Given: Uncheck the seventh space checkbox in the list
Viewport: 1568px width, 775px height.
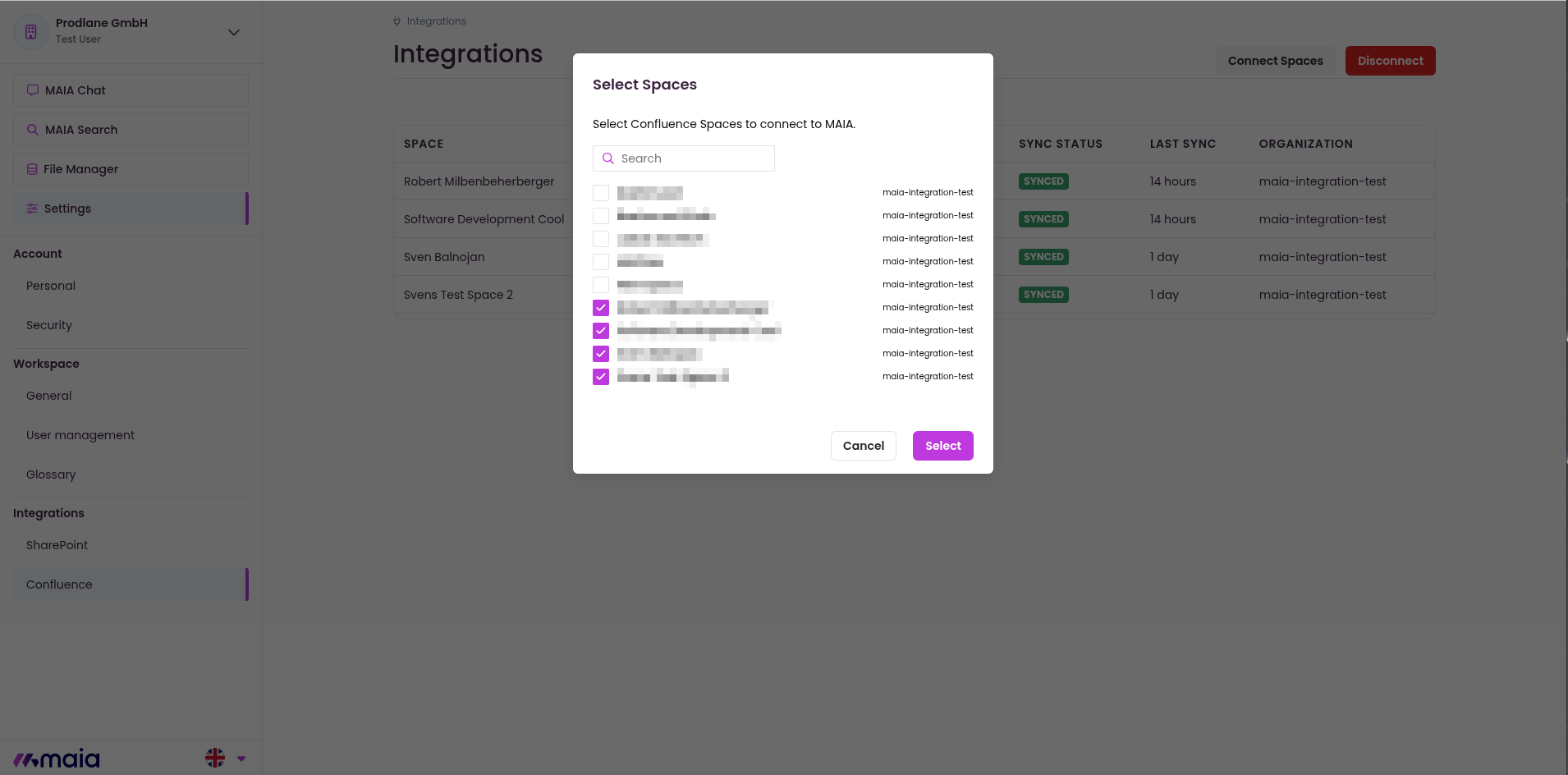Looking at the screenshot, I should point(601,331).
